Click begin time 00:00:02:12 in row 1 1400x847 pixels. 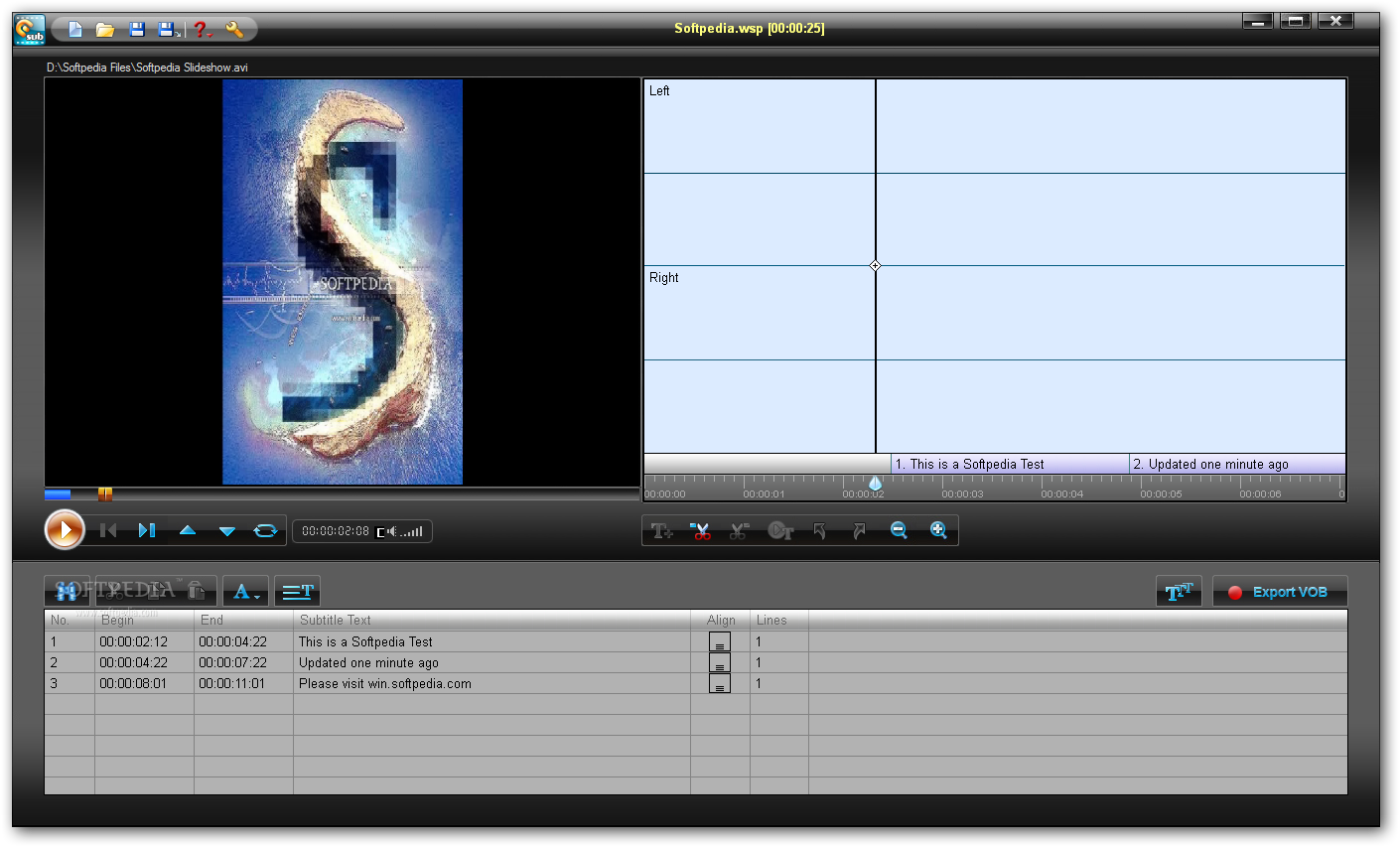[x=133, y=642]
